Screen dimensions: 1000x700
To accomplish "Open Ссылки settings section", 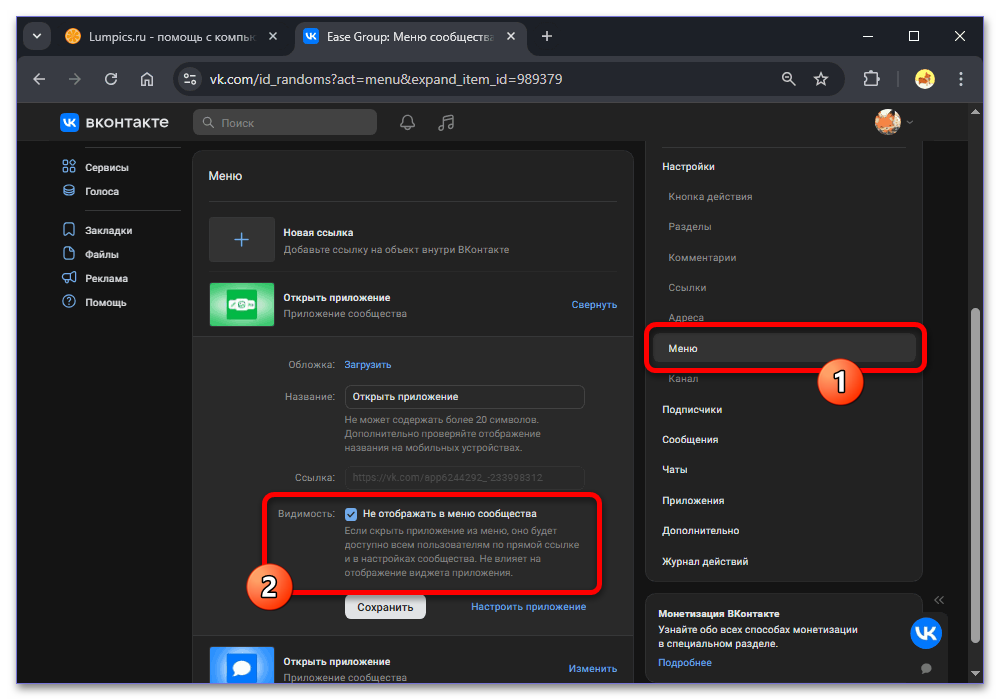I will [x=687, y=288].
